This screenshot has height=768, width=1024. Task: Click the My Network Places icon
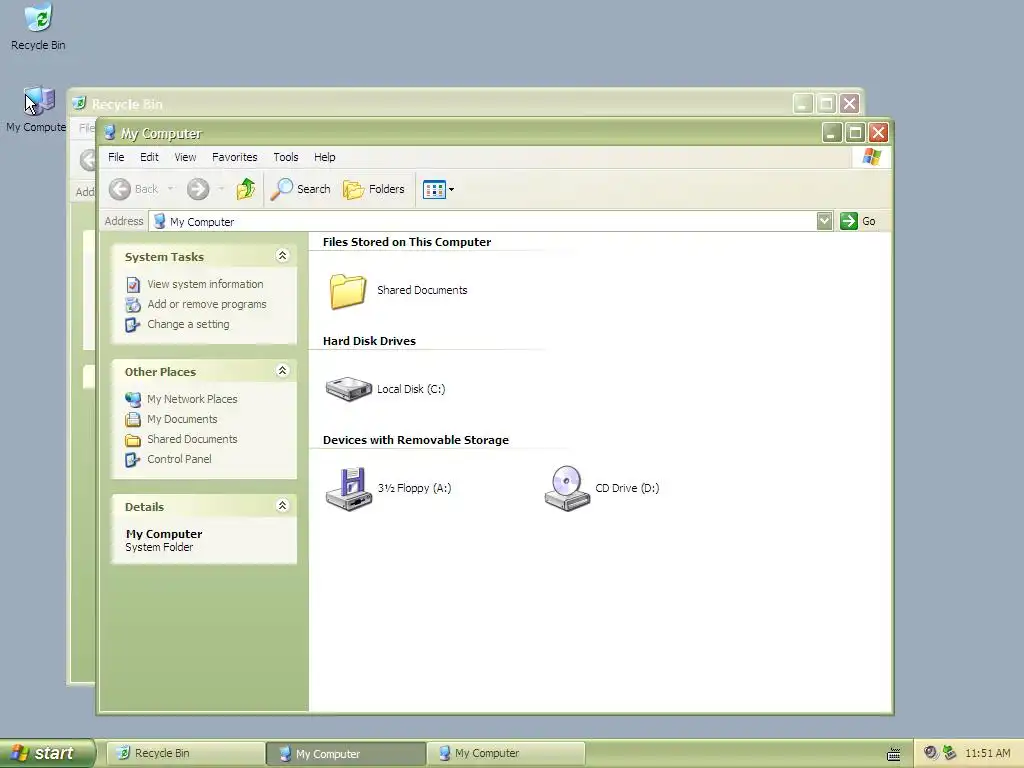pos(133,399)
